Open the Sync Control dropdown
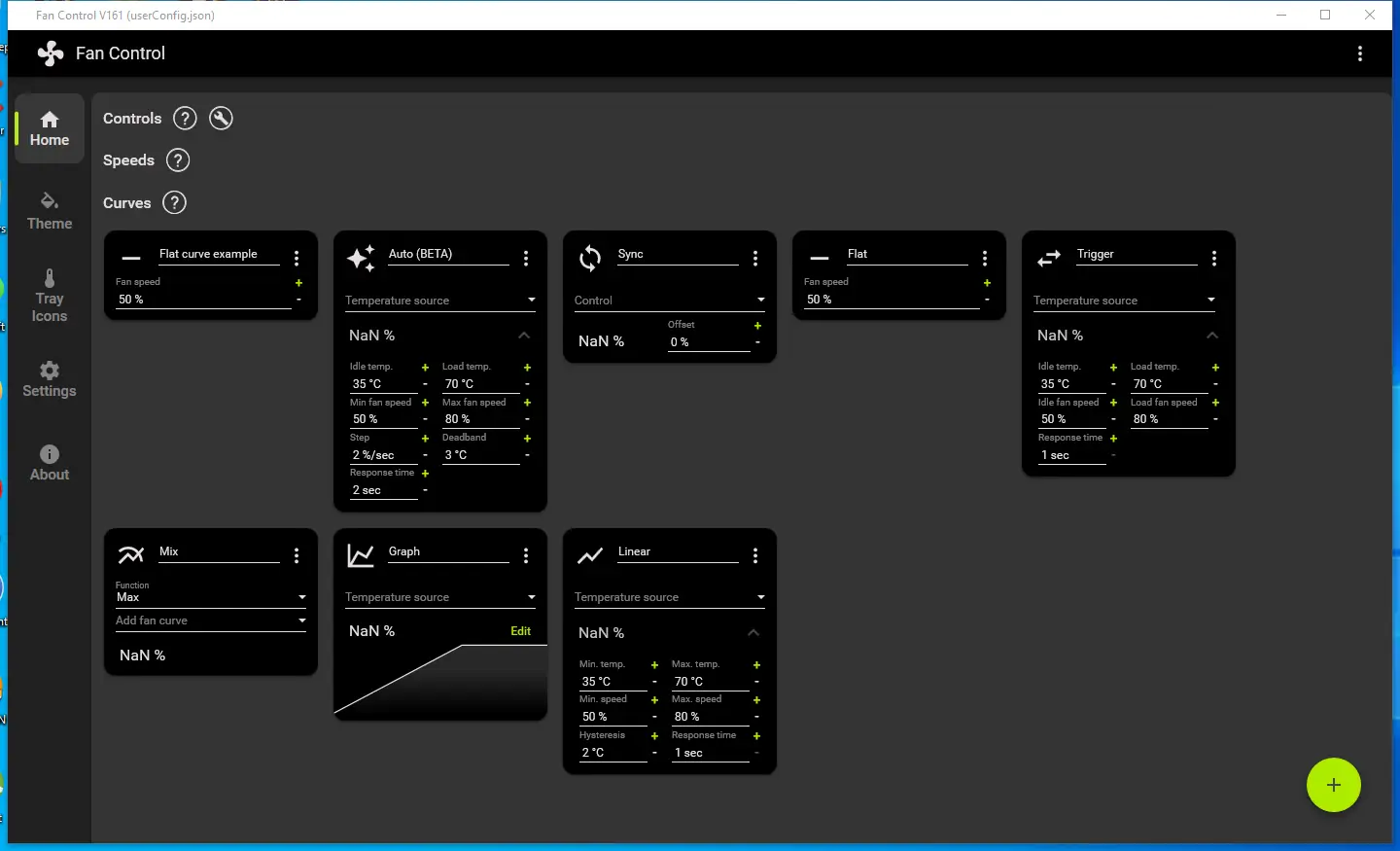Viewport: 1400px width, 851px height. pos(670,301)
